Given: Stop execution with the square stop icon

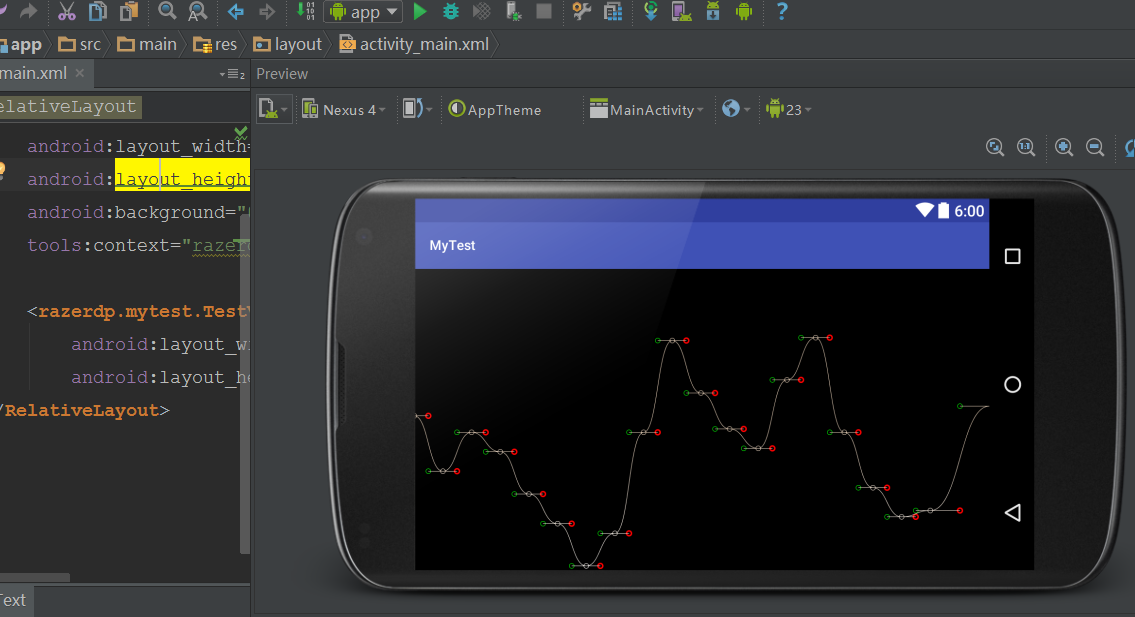Looking at the screenshot, I should click(544, 11).
